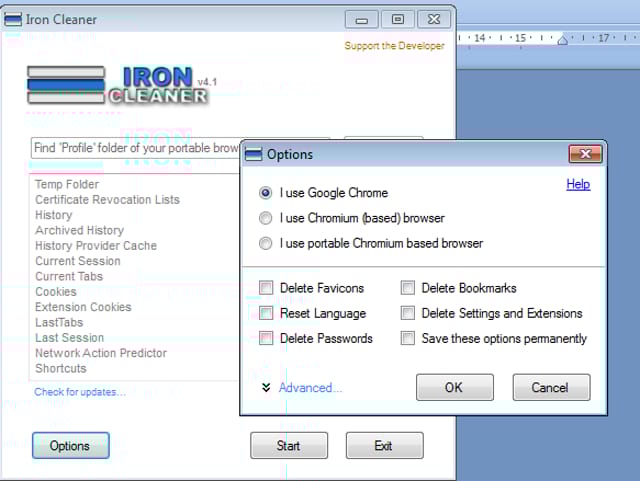Close the Iron Cleaner window

(434, 20)
